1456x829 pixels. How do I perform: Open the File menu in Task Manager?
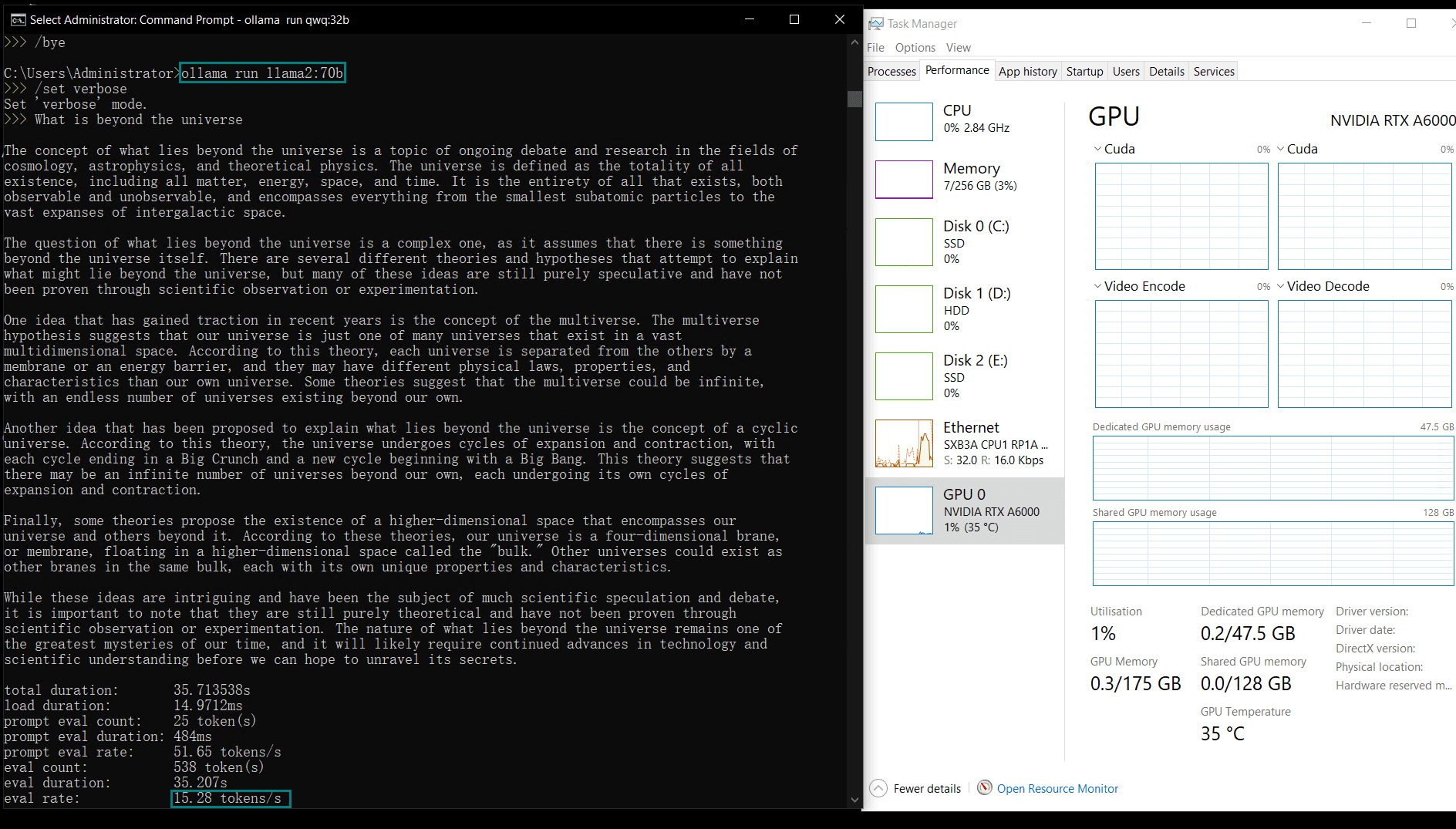(x=875, y=48)
